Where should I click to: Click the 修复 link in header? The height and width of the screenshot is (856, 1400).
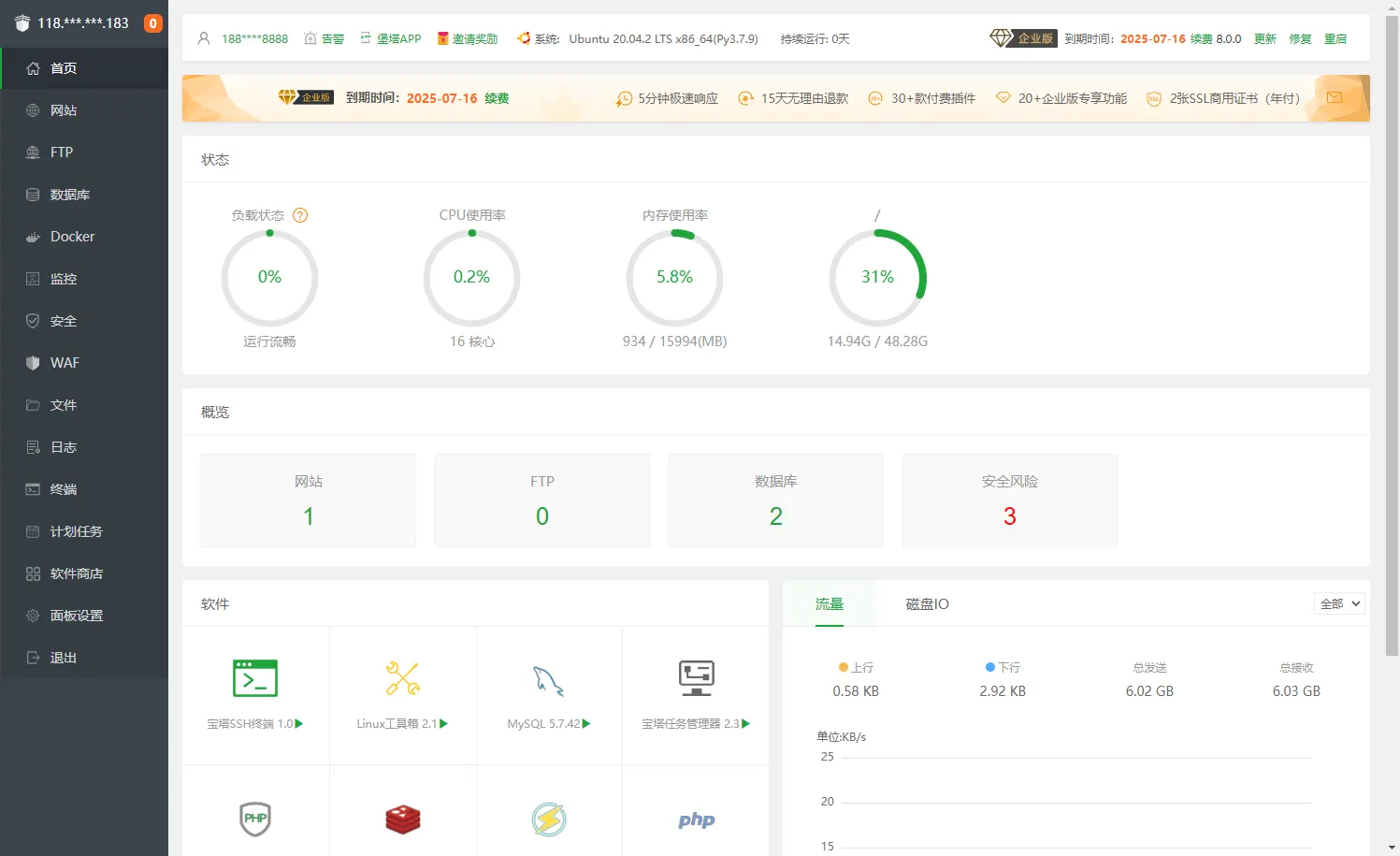pyautogui.click(x=1300, y=39)
